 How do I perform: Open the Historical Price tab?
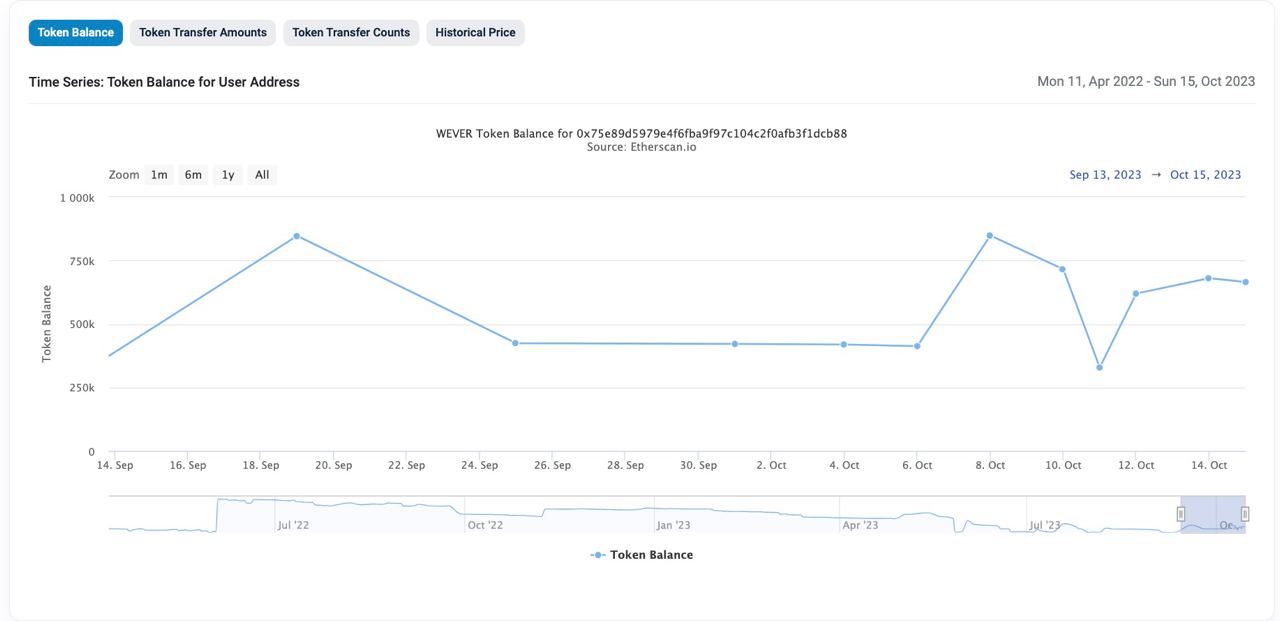[475, 32]
